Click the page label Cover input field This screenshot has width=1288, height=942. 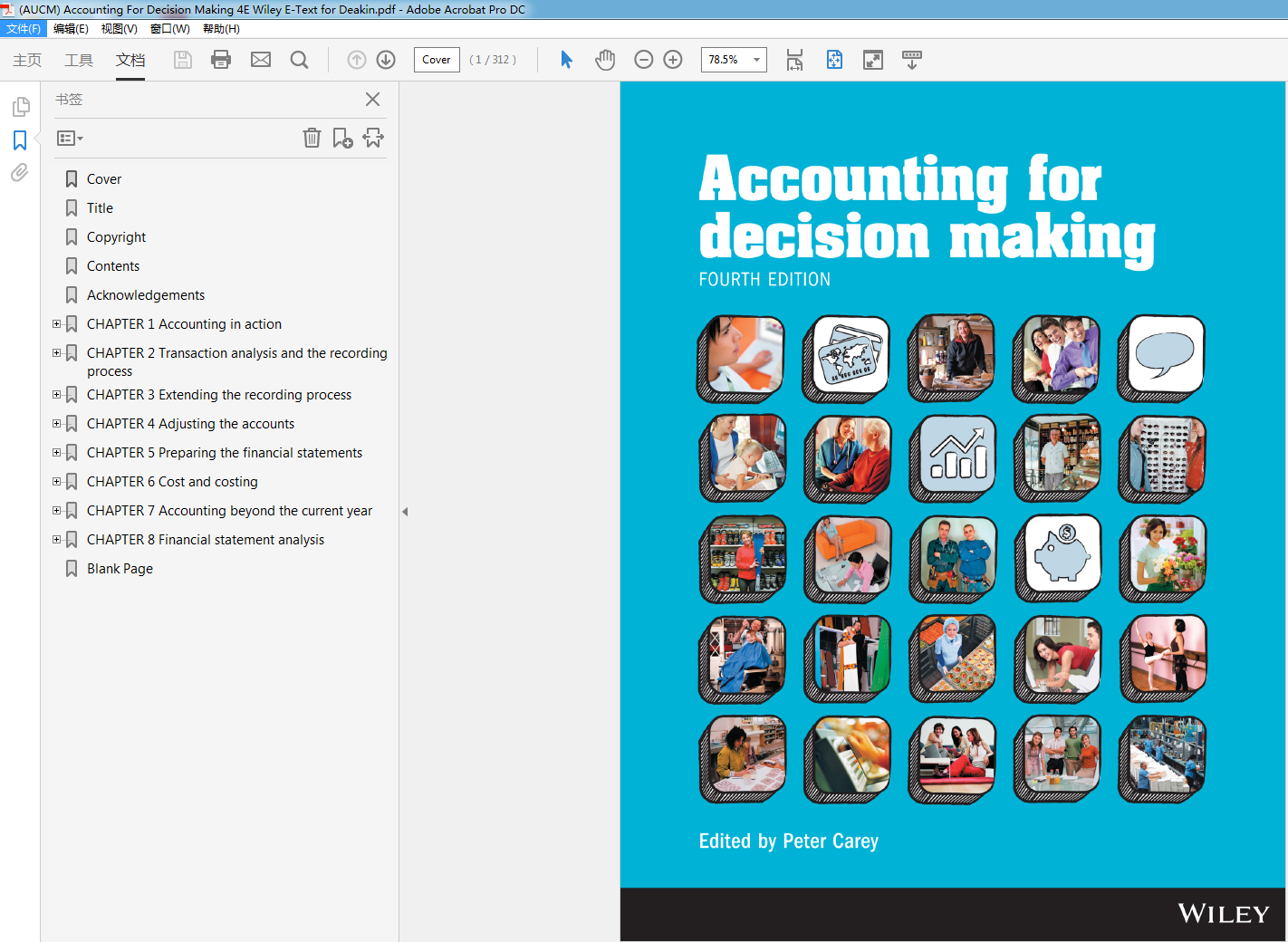[437, 60]
